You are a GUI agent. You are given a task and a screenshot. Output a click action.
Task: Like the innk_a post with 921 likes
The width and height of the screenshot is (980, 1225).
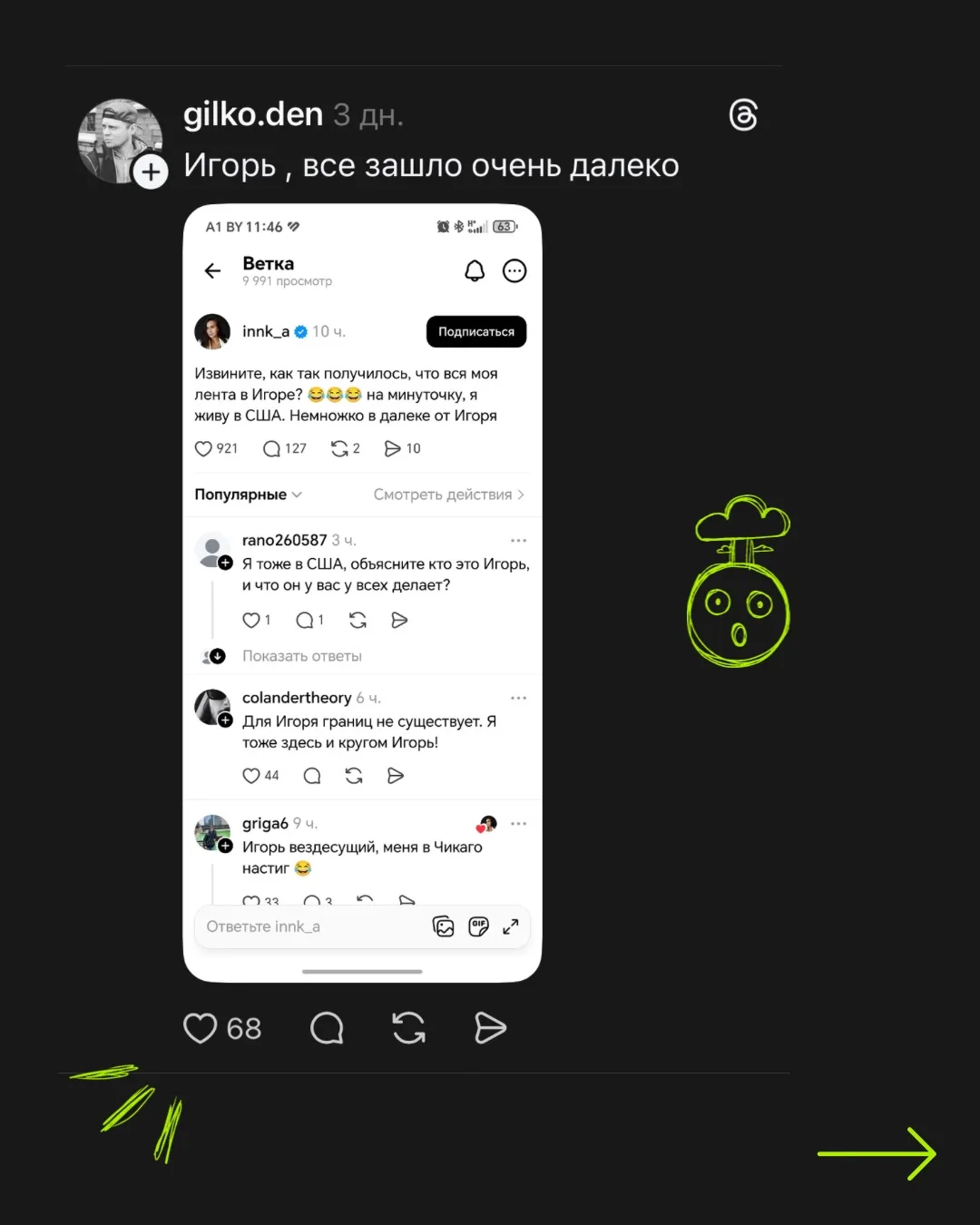[x=217, y=448]
